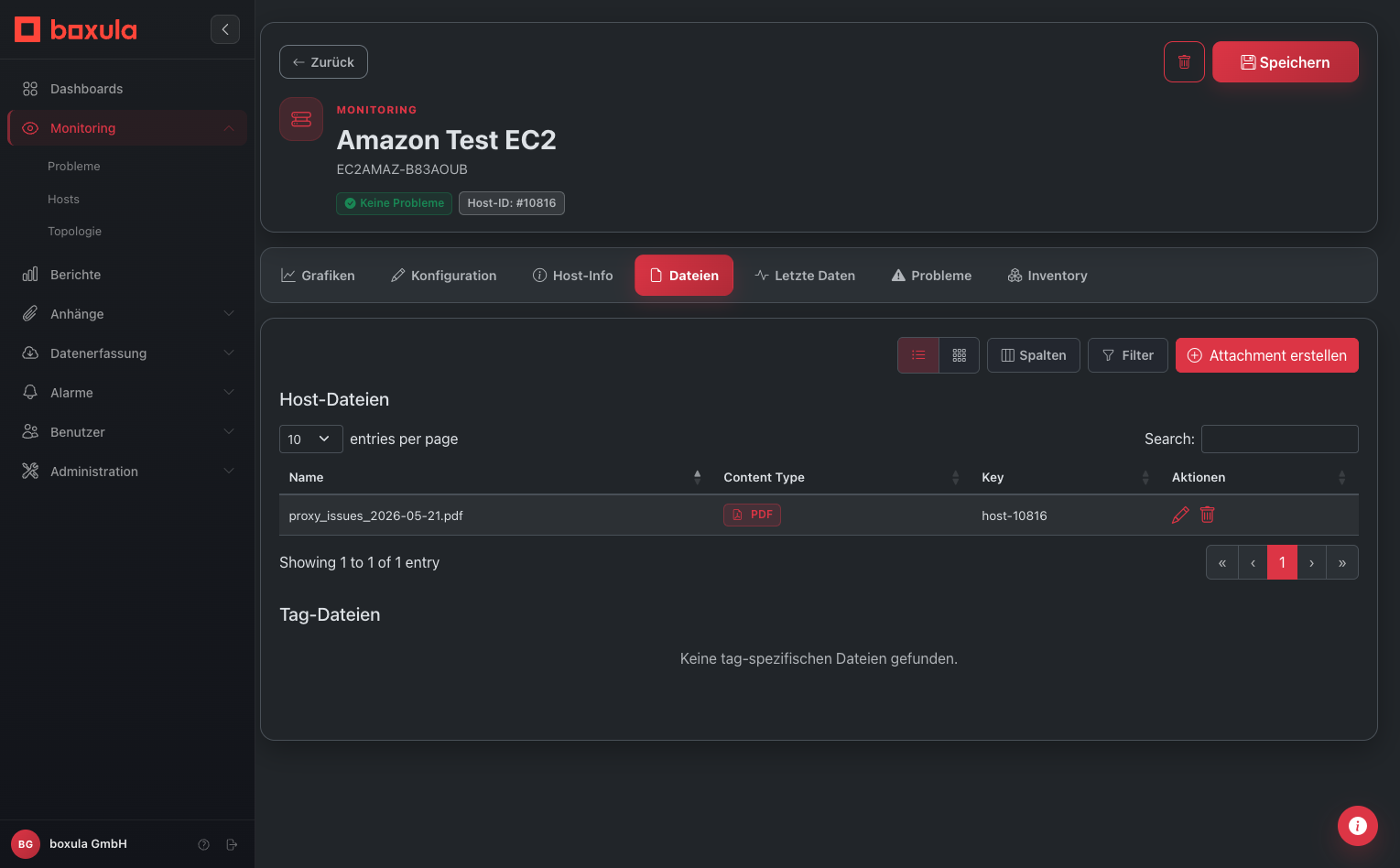Click the host-10816 key cell
This screenshot has width=1400, height=868.
[x=1015, y=515]
